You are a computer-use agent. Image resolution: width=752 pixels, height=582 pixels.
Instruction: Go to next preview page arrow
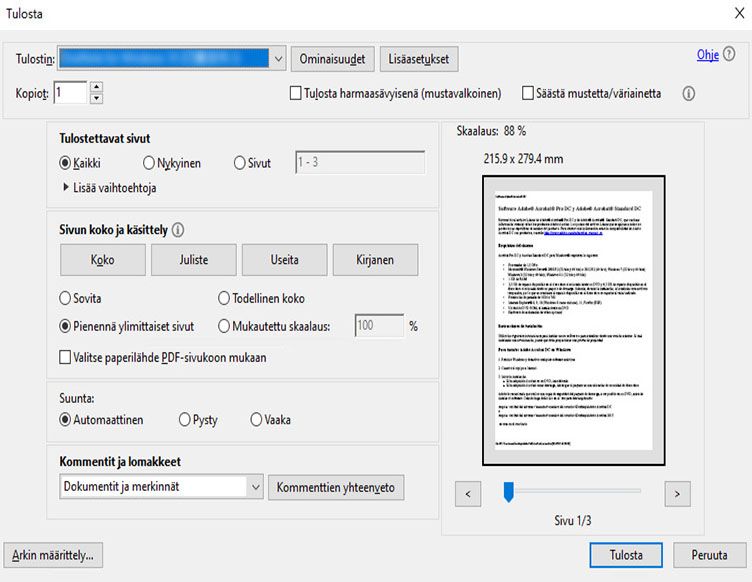[677, 494]
